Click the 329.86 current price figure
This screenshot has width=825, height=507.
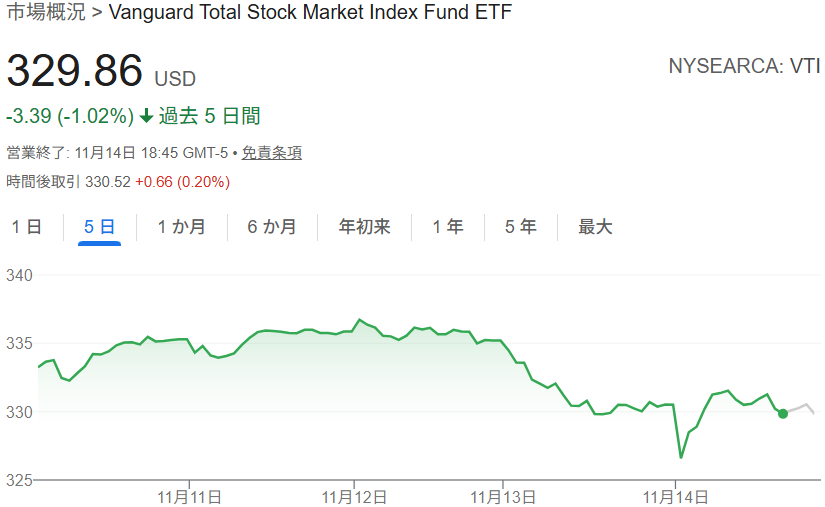tap(75, 71)
